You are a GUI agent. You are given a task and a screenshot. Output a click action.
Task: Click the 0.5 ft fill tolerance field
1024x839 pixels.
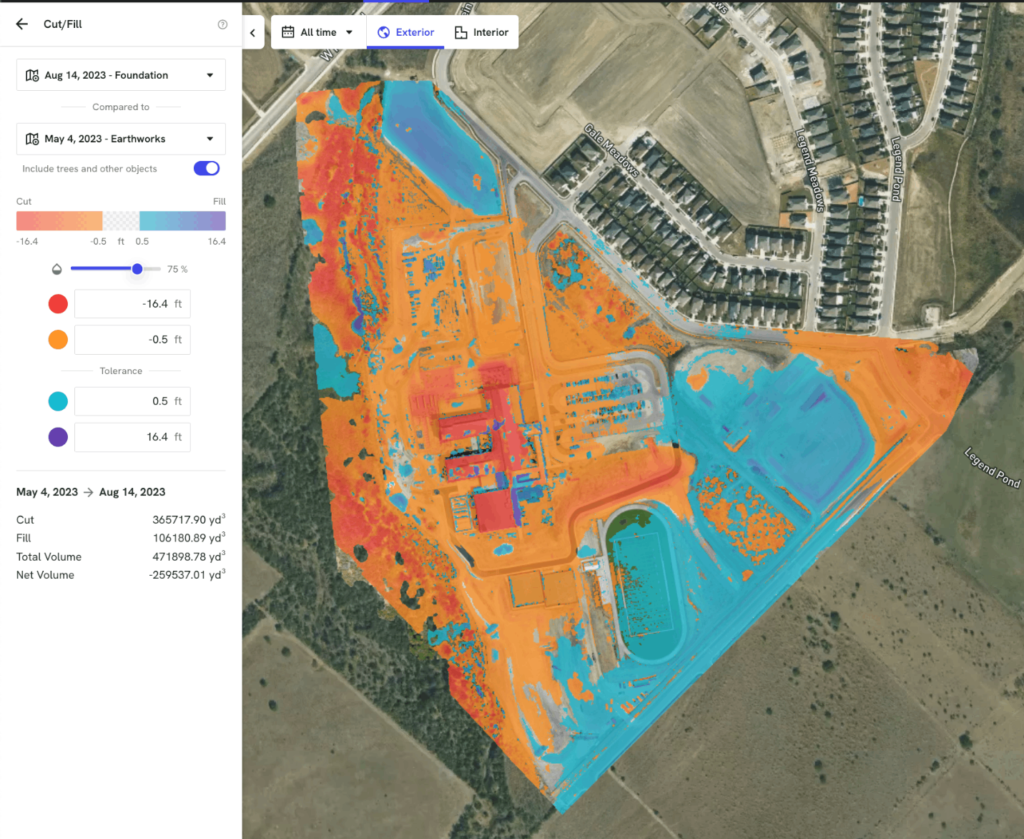click(132, 401)
